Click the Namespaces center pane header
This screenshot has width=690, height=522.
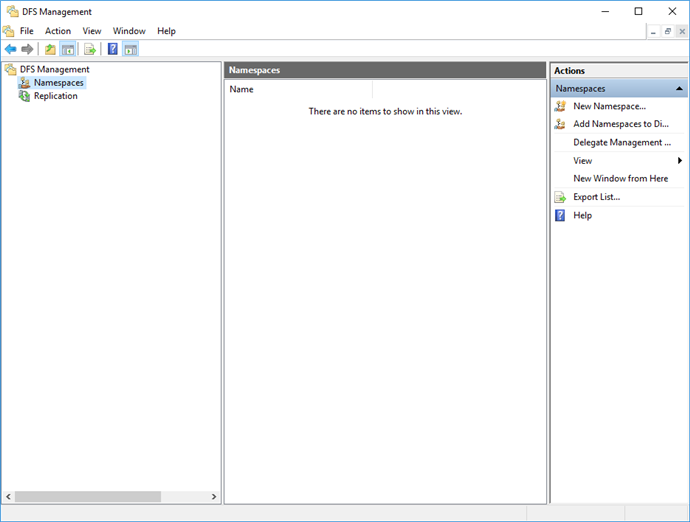click(385, 70)
